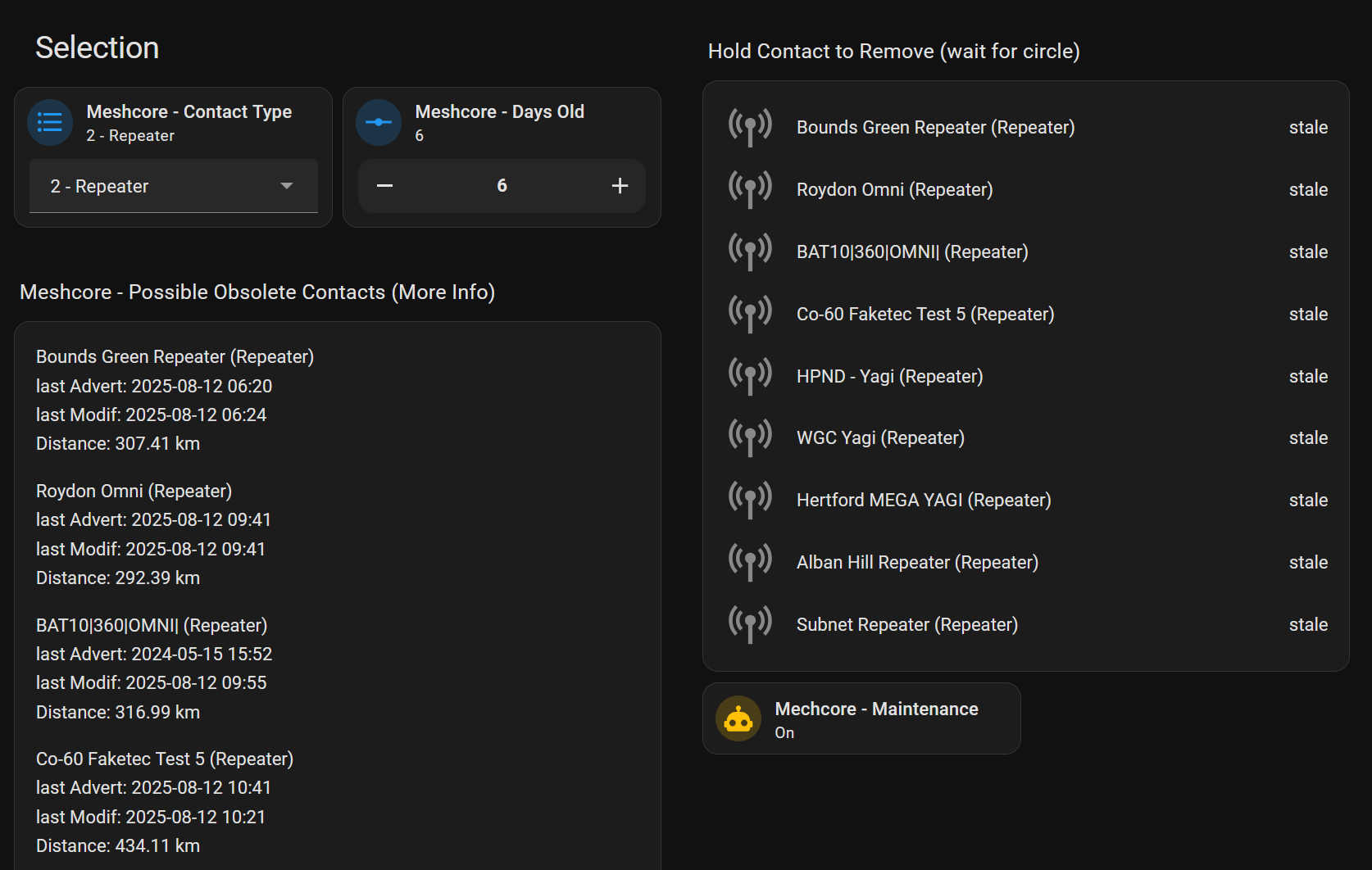
Task: Toggle Mechcore - Maintenance off
Action: pyautogui.click(x=861, y=718)
